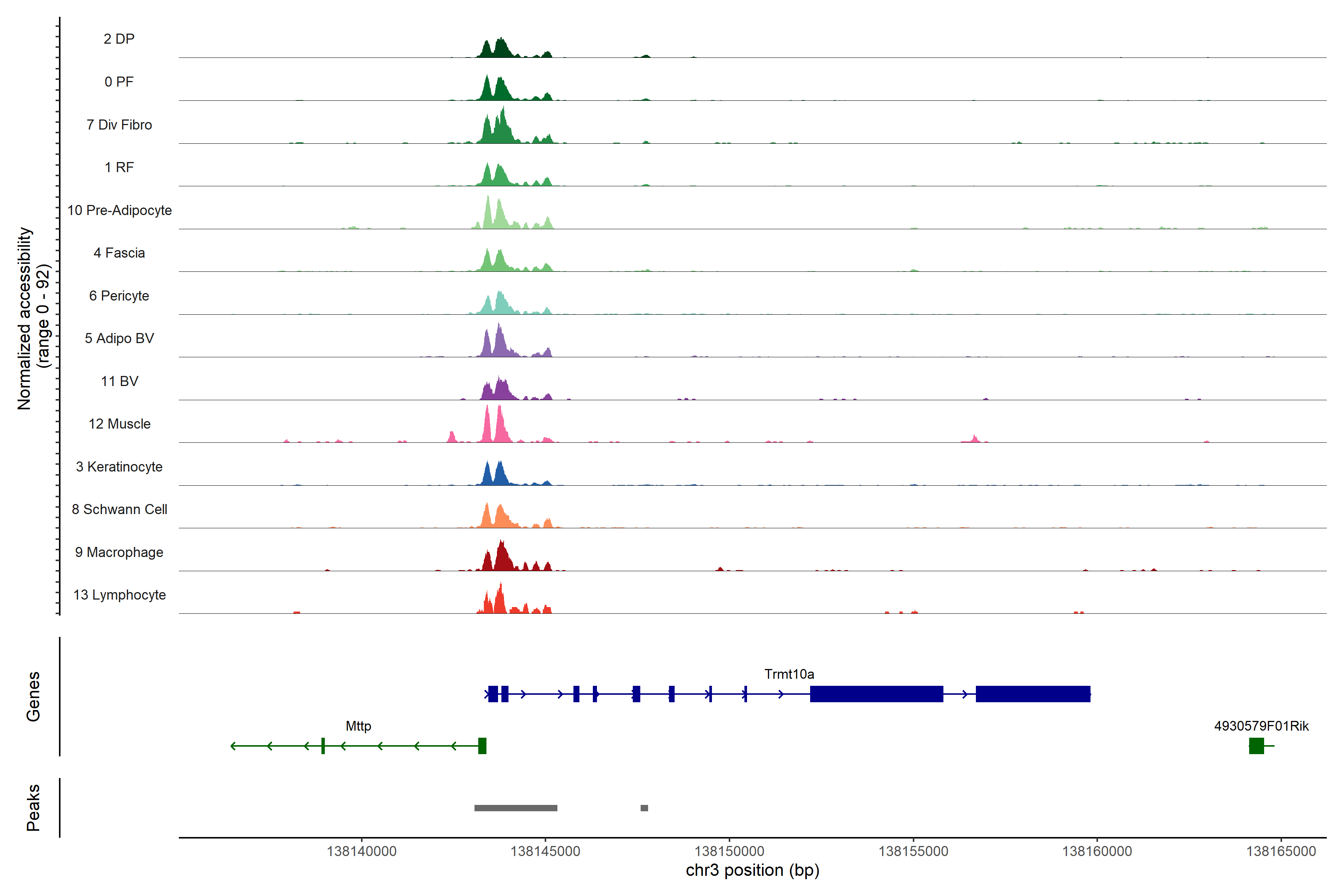Image resolution: width=1344 pixels, height=896 pixels.
Task: Click the Mttp gene label
Action: coord(358,726)
